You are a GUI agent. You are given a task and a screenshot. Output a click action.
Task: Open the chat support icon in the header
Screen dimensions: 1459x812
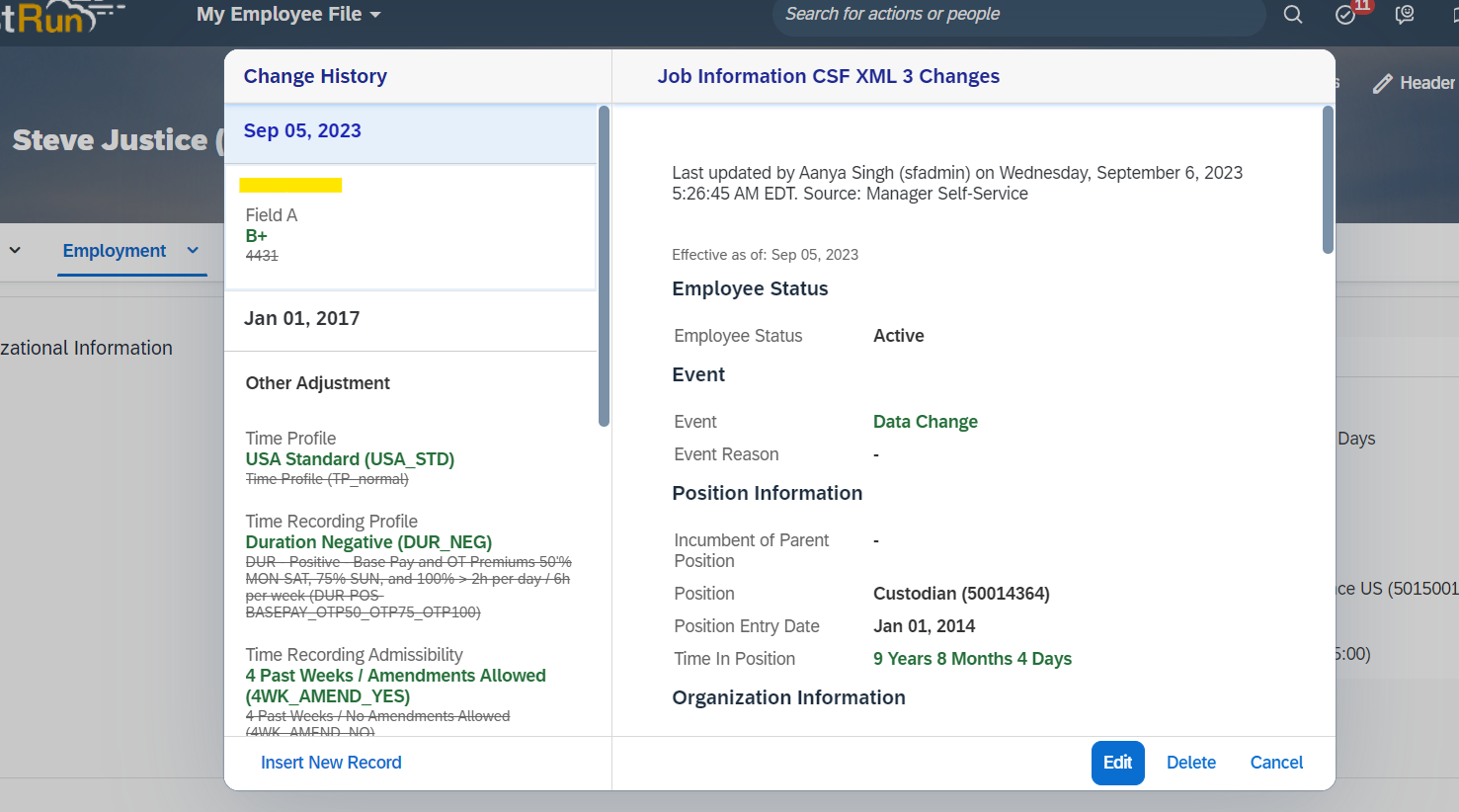tap(1405, 15)
